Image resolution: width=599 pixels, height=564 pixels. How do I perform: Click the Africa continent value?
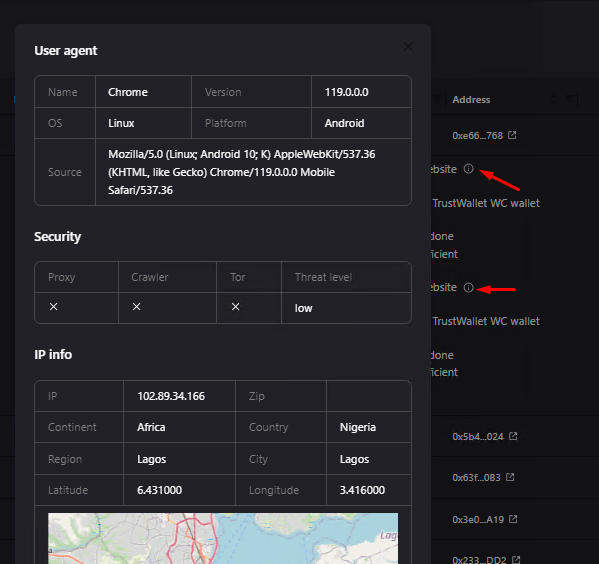pos(151,427)
